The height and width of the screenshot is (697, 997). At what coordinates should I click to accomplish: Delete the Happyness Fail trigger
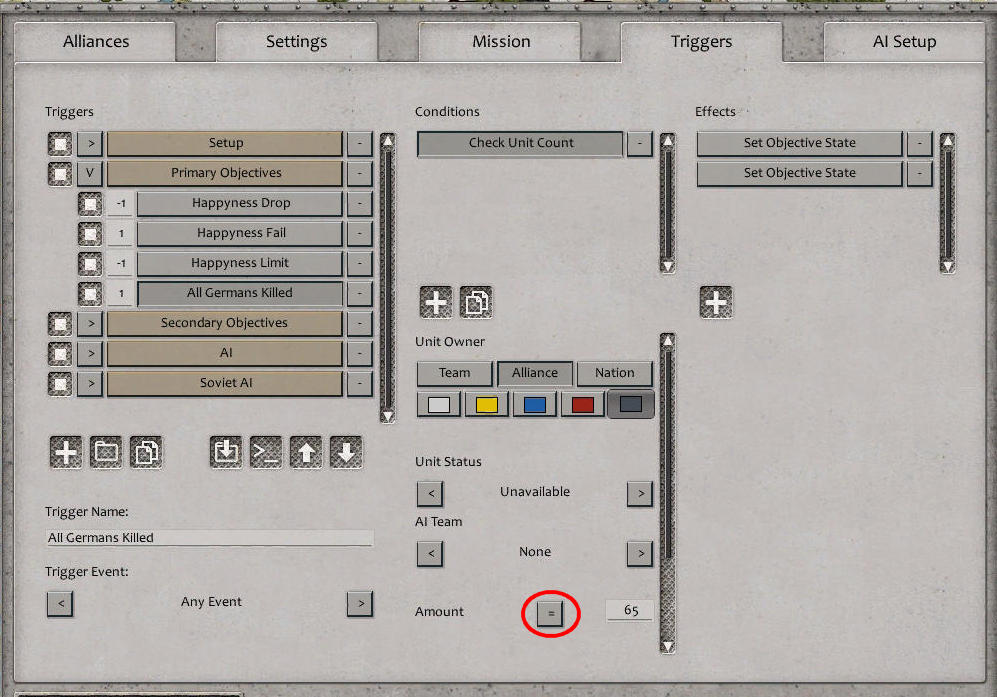(x=360, y=233)
